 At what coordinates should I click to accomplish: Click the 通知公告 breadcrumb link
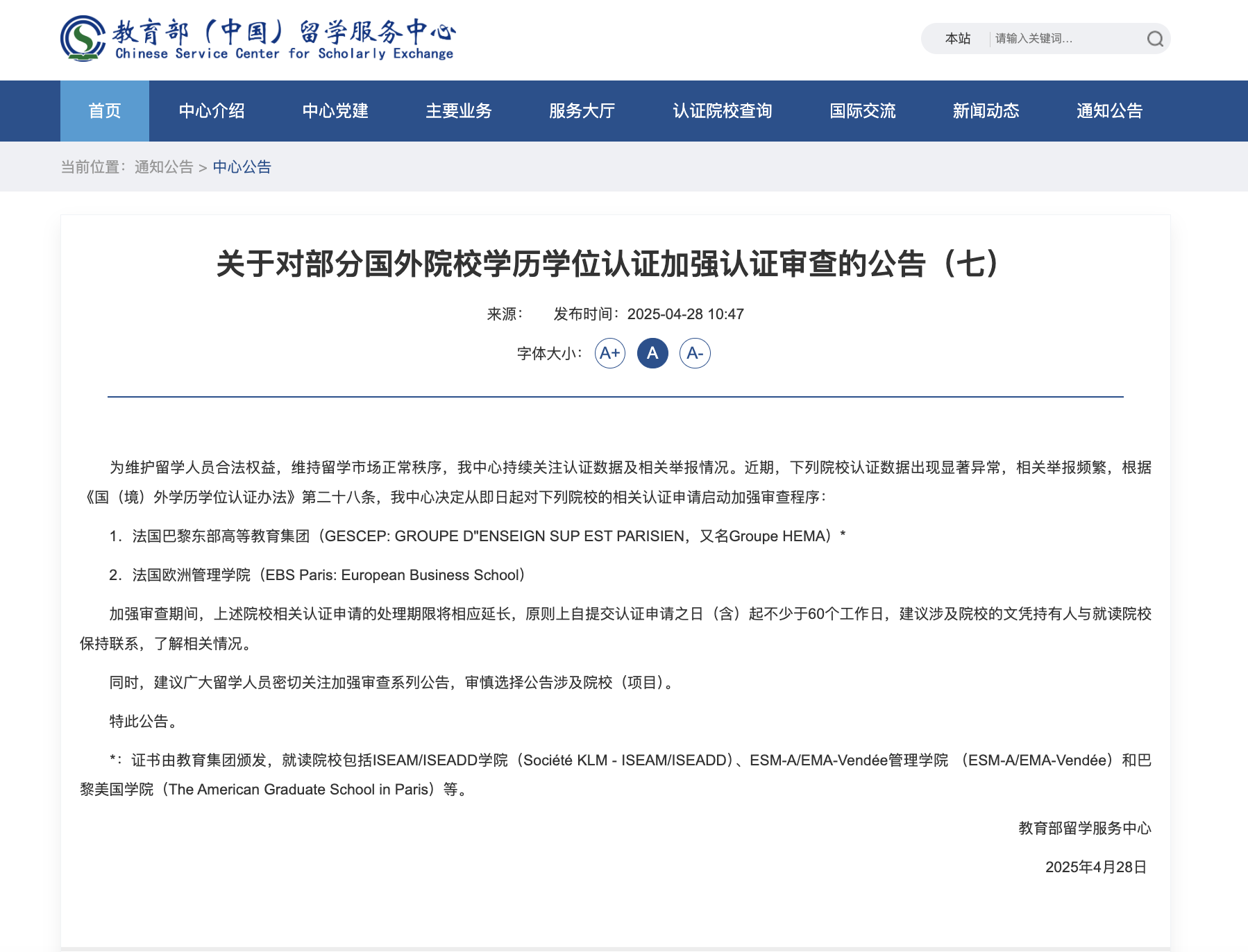[164, 167]
